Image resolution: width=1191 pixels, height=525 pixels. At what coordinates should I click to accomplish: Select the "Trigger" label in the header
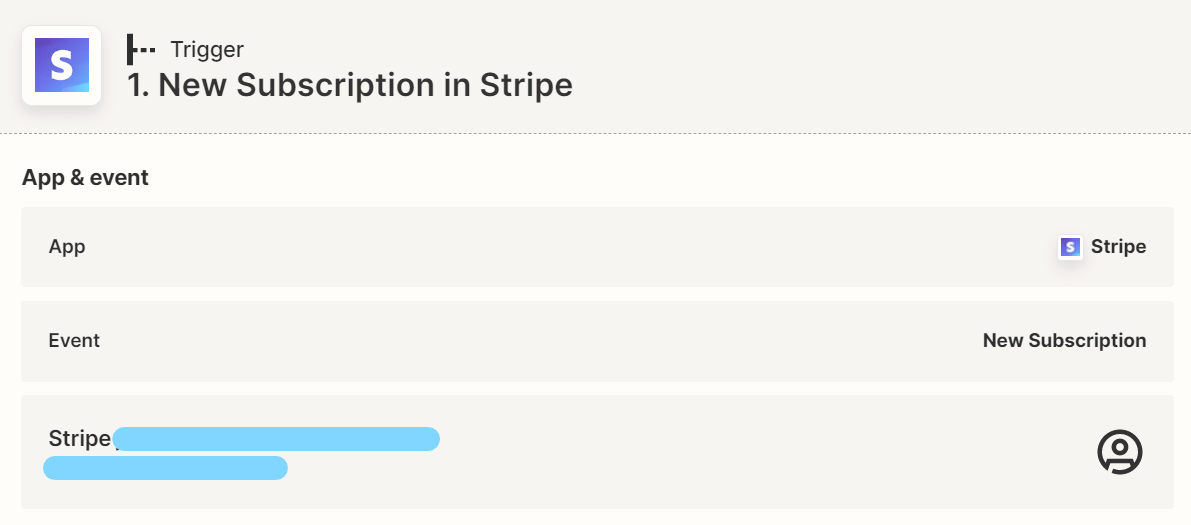pyautogui.click(x=207, y=49)
